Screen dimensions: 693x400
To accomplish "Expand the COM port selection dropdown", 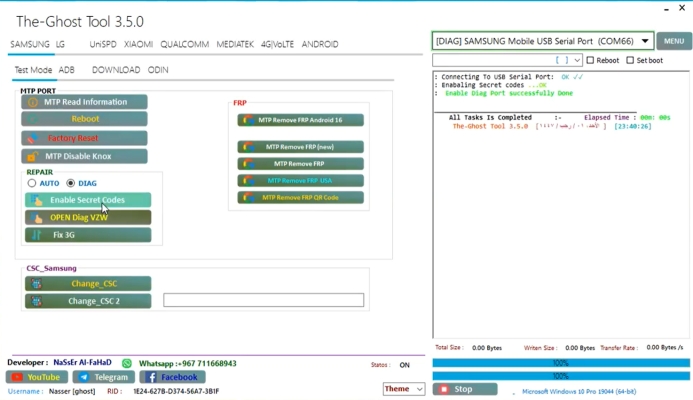I will (x=645, y=41).
